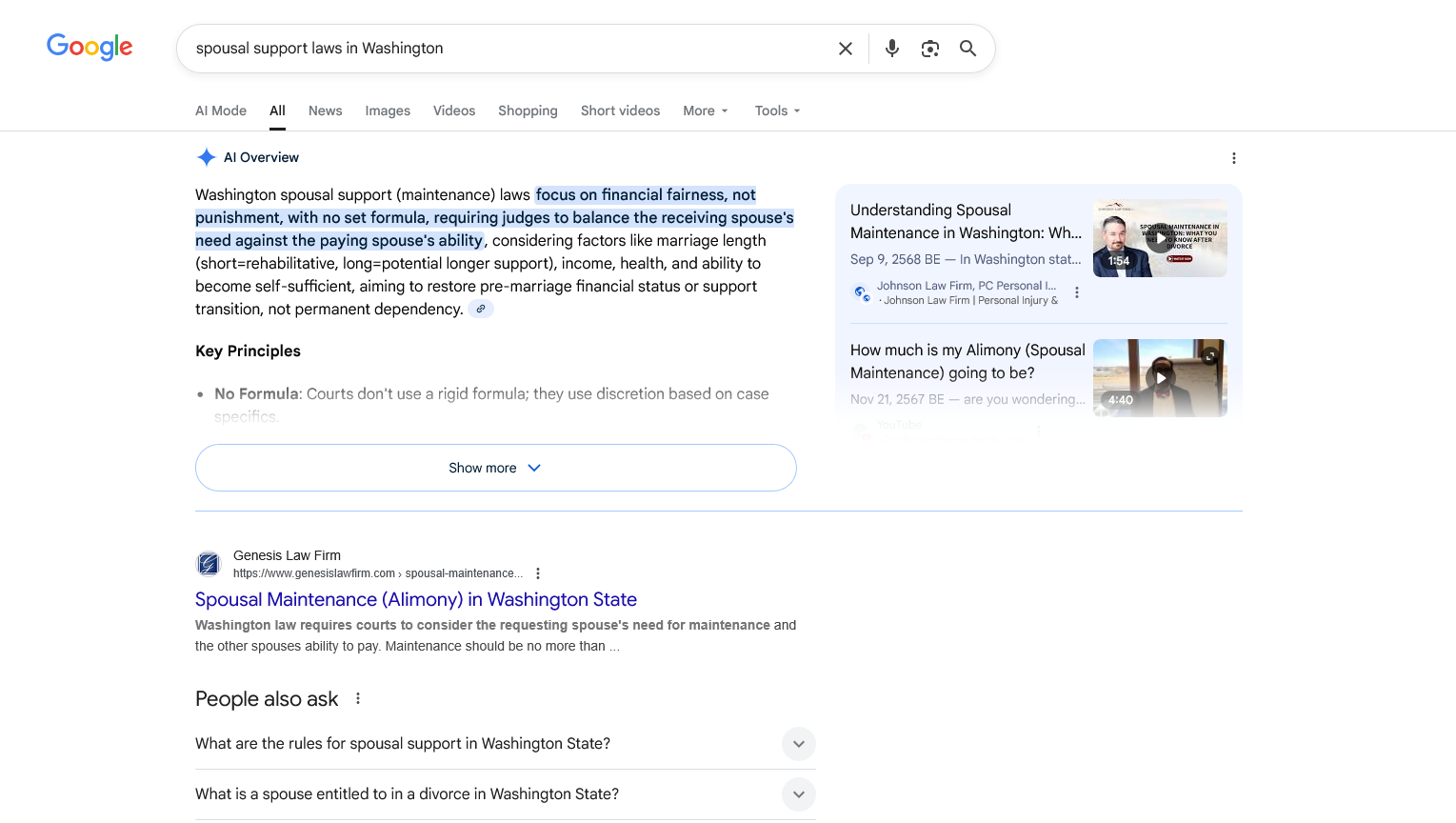Open Google Lens camera search
The height and width of the screenshot is (823, 1456).
click(x=929, y=48)
